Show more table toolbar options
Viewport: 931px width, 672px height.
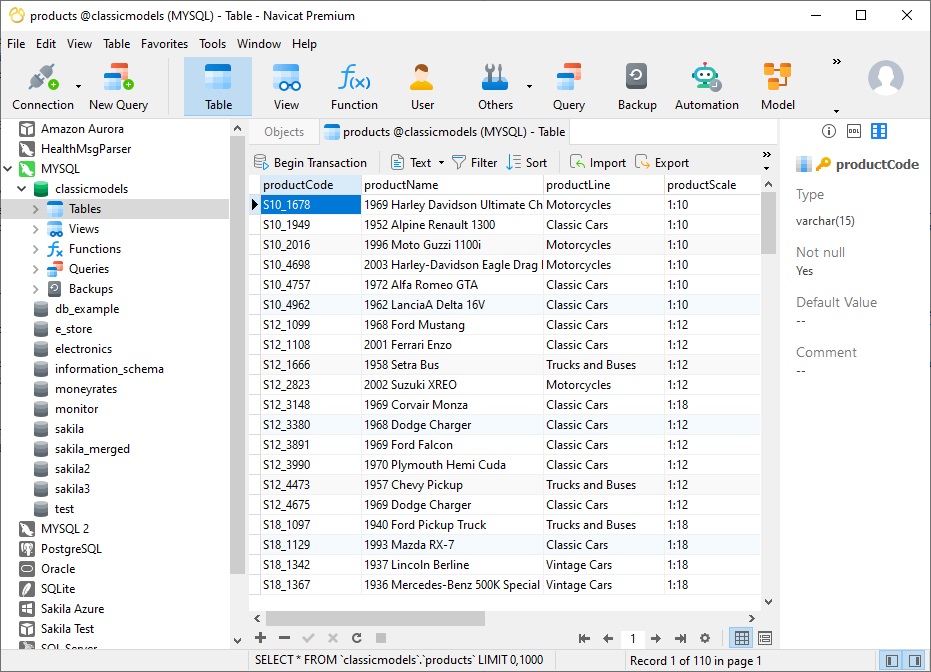point(767,155)
